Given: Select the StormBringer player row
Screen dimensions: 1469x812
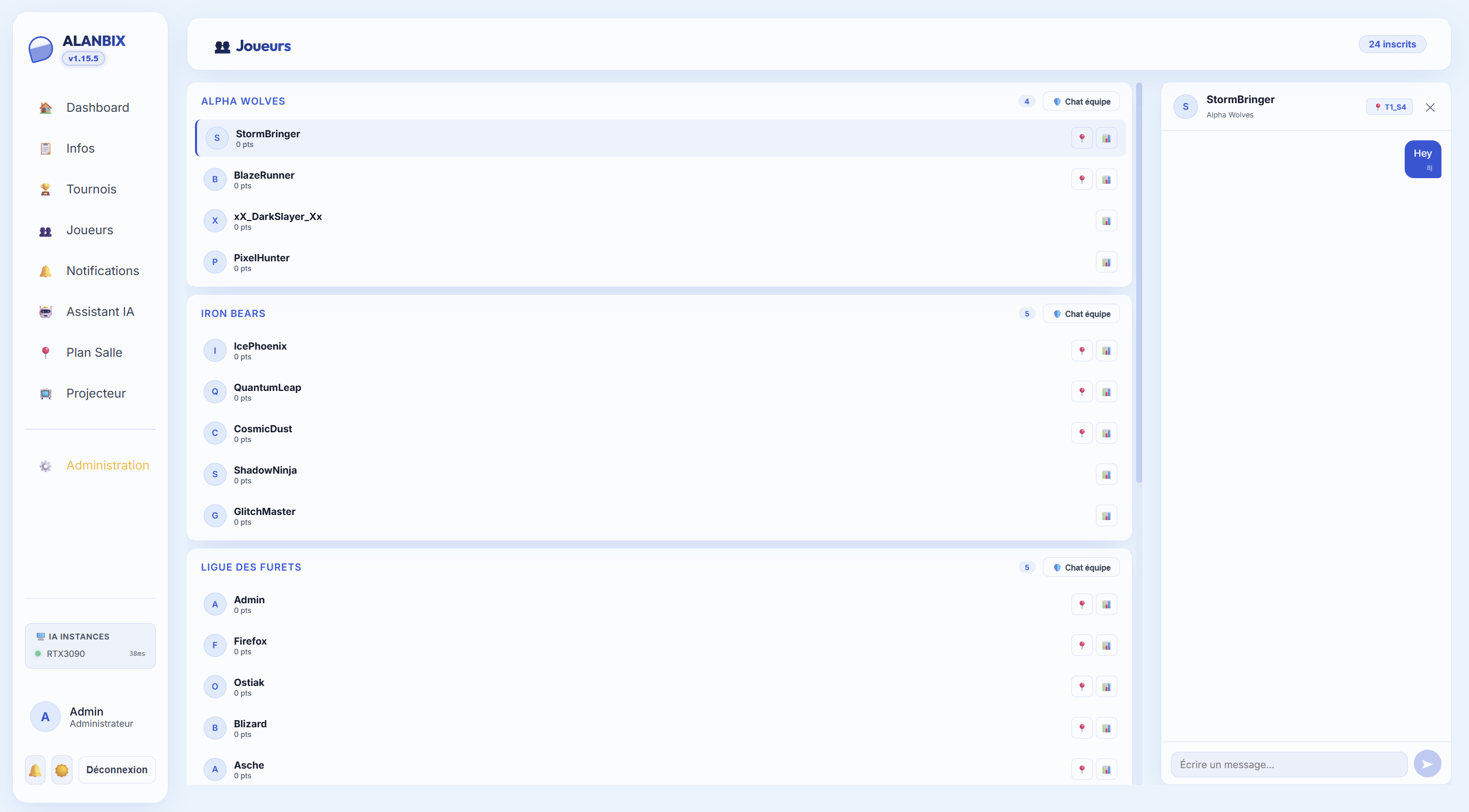Looking at the screenshot, I should 660,138.
